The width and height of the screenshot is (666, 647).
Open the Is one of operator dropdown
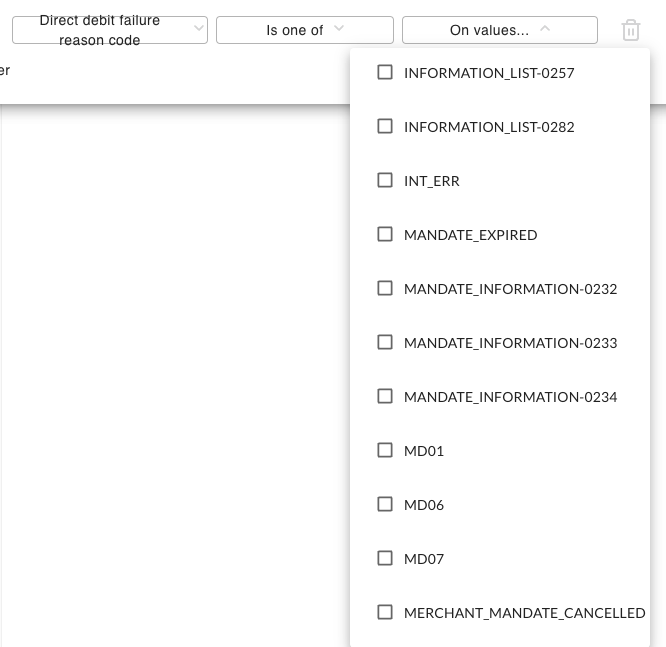click(x=305, y=30)
